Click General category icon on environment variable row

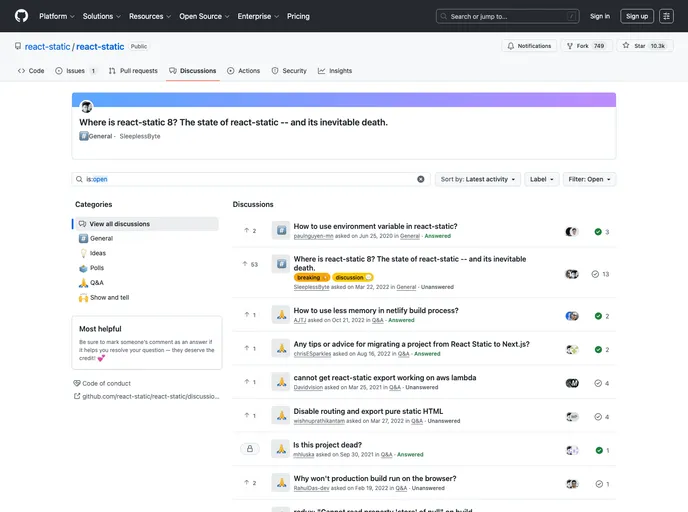click(281, 230)
